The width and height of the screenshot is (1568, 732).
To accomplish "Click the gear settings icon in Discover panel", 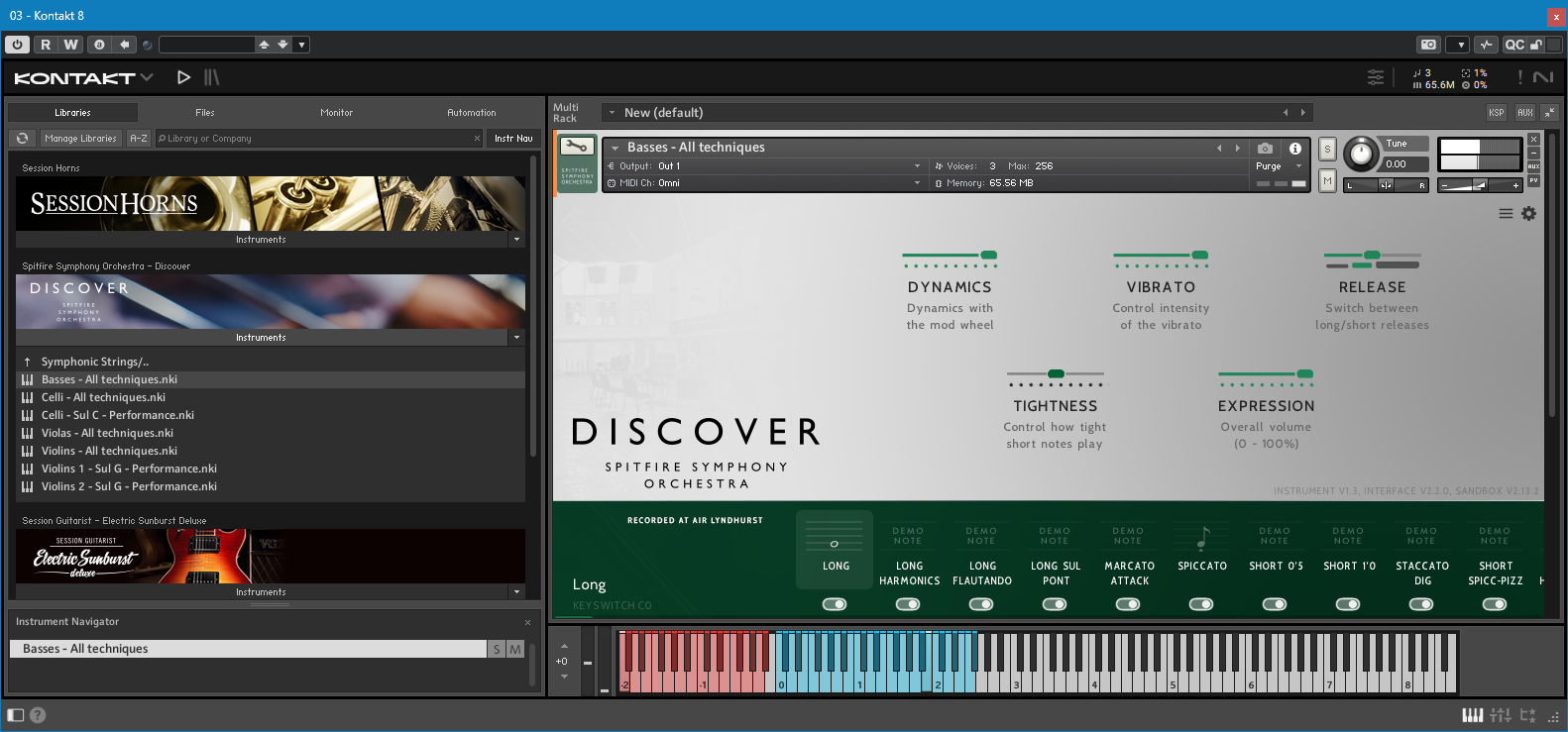I will [1528, 214].
